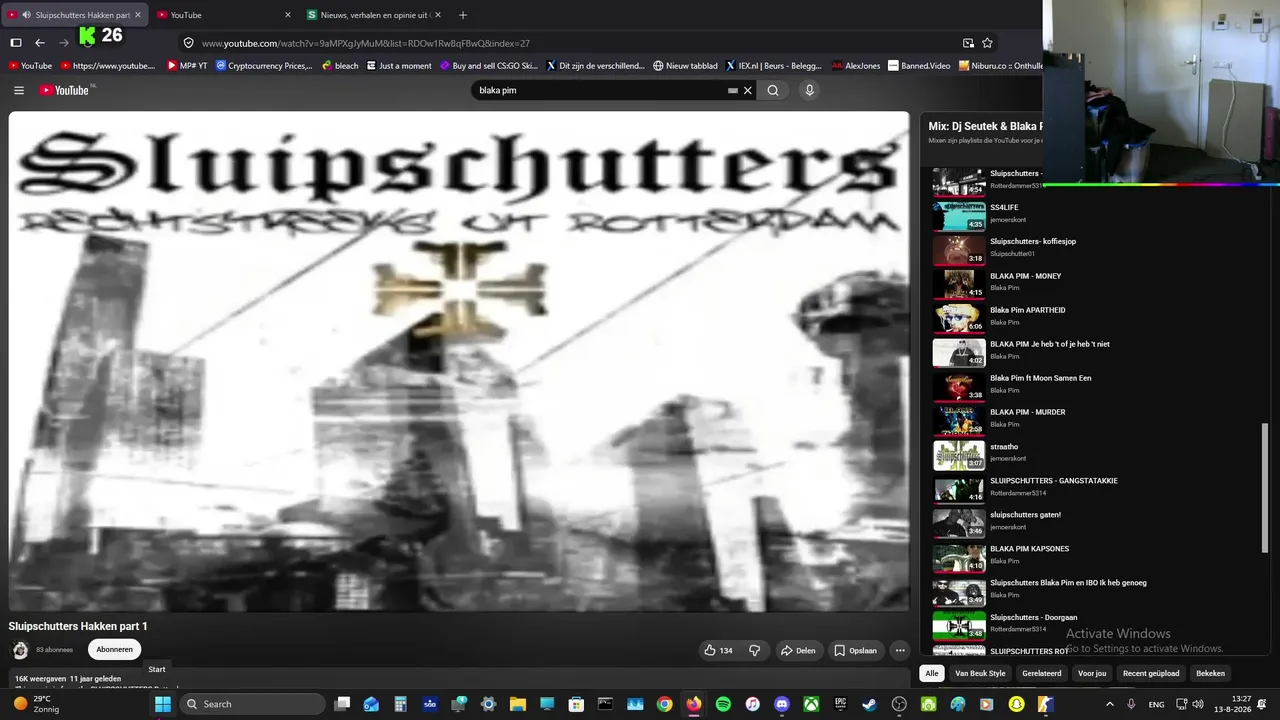Open picture-in-picture from the address bar
1280x720 pixels.
pyautogui.click(x=968, y=43)
